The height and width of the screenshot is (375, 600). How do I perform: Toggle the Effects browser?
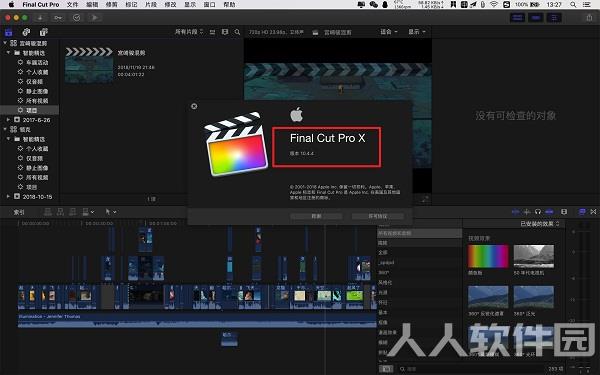tap(582, 212)
